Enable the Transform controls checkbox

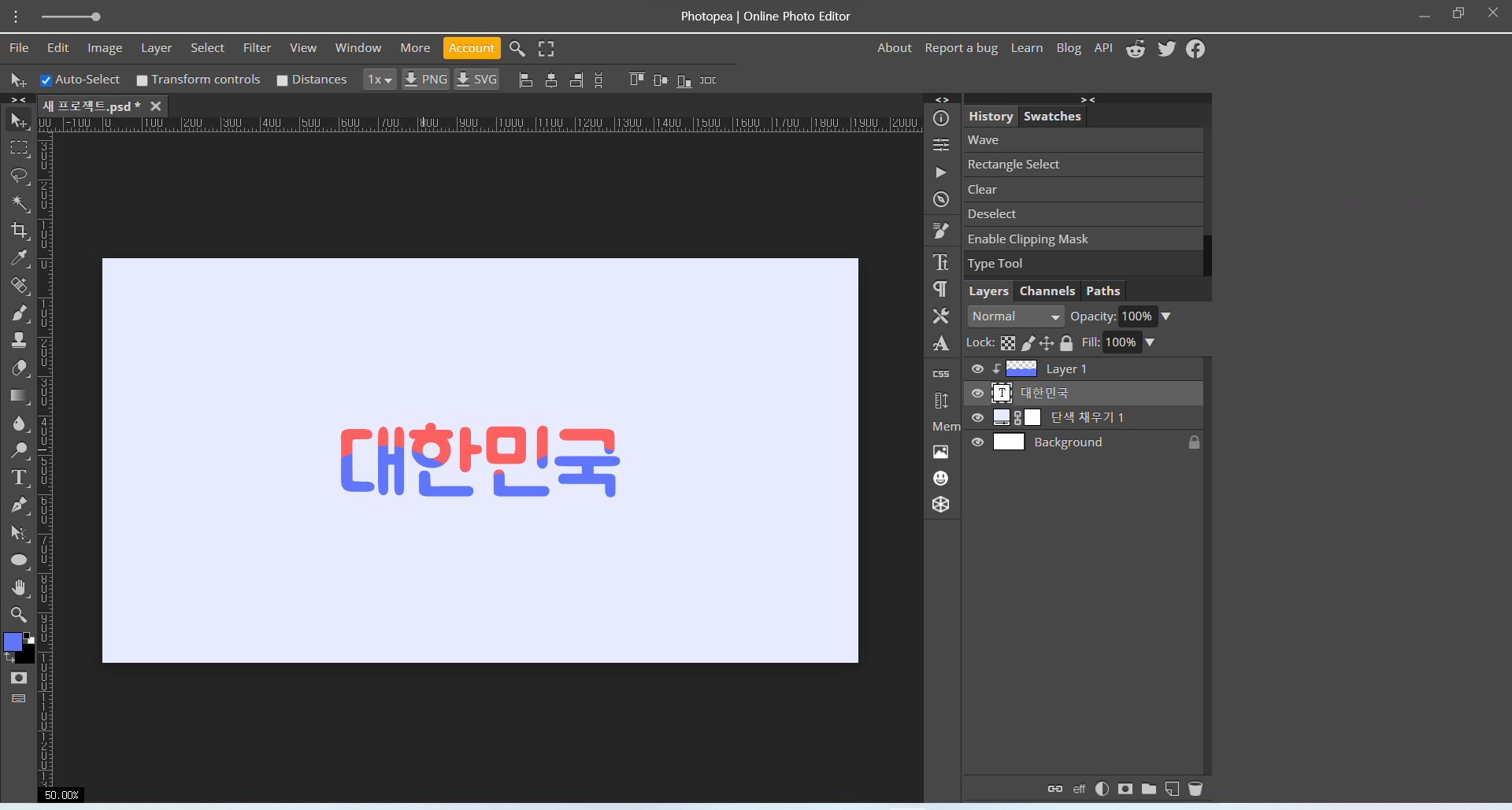tap(142, 80)
